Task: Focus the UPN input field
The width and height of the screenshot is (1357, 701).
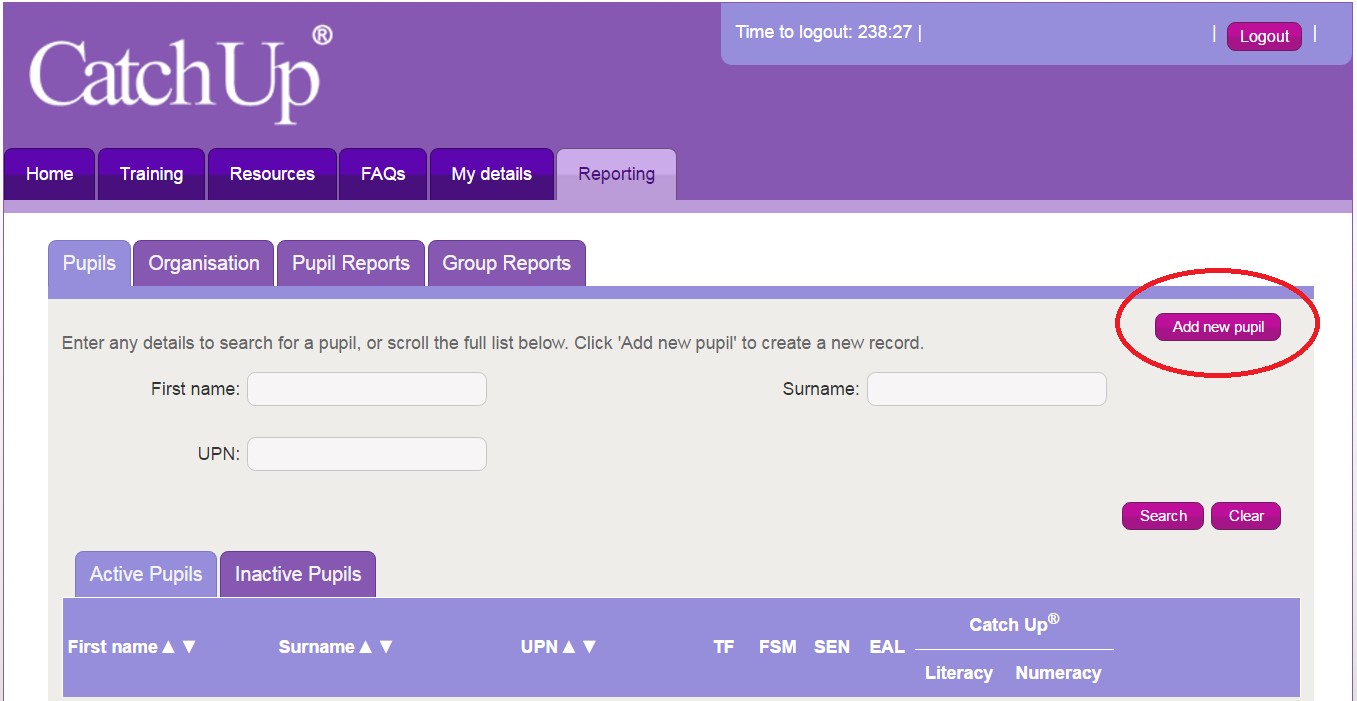Action: tap(367, 454)
